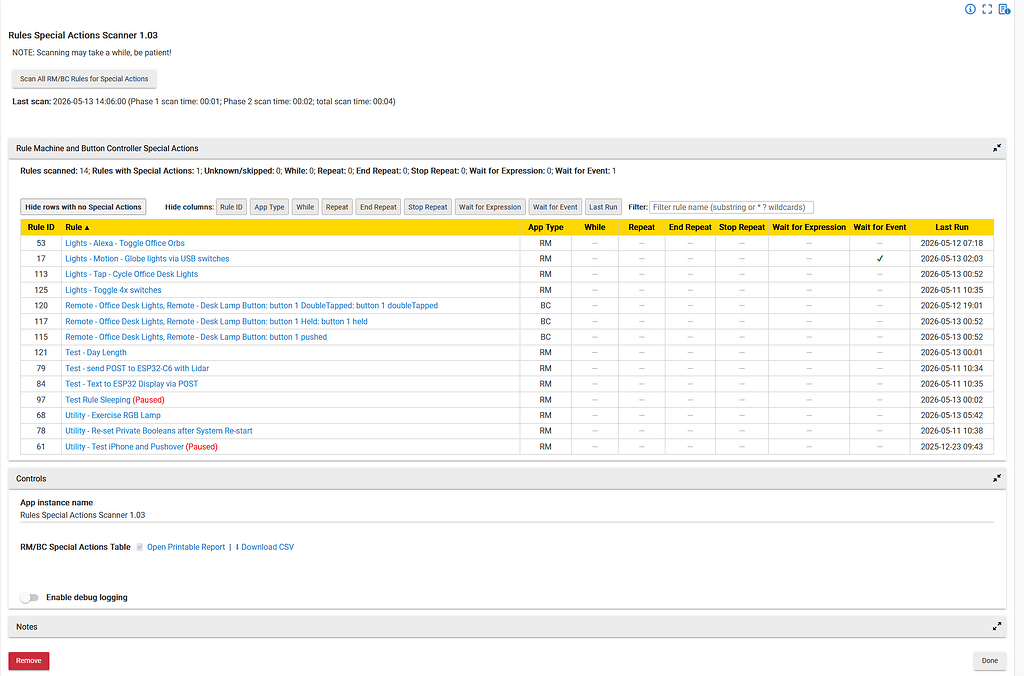Open Printable Report link
Screen dimensions: 1024x676
click(x=185, y=547)
